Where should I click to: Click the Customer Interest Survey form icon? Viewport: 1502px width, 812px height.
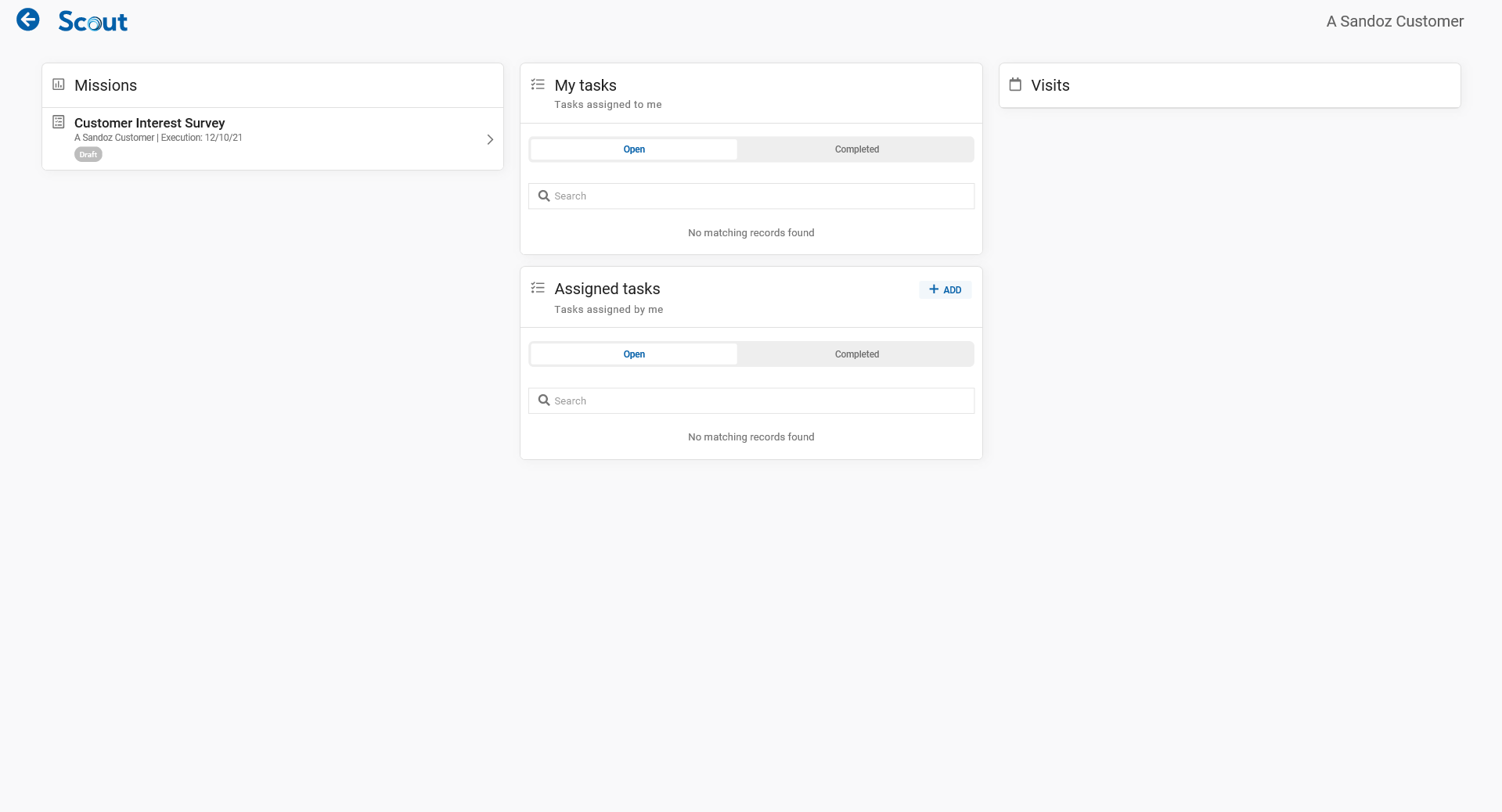(x=59, y=122)
